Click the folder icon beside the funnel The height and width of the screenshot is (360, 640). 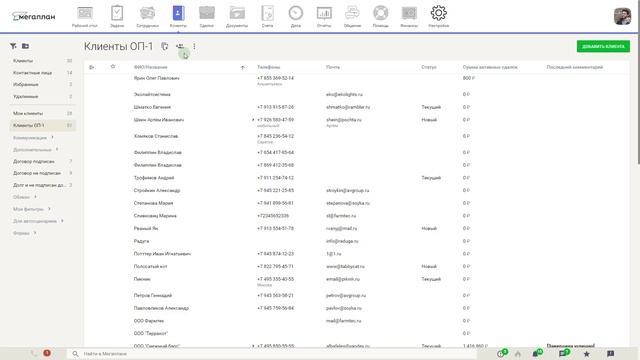point(25,46)
